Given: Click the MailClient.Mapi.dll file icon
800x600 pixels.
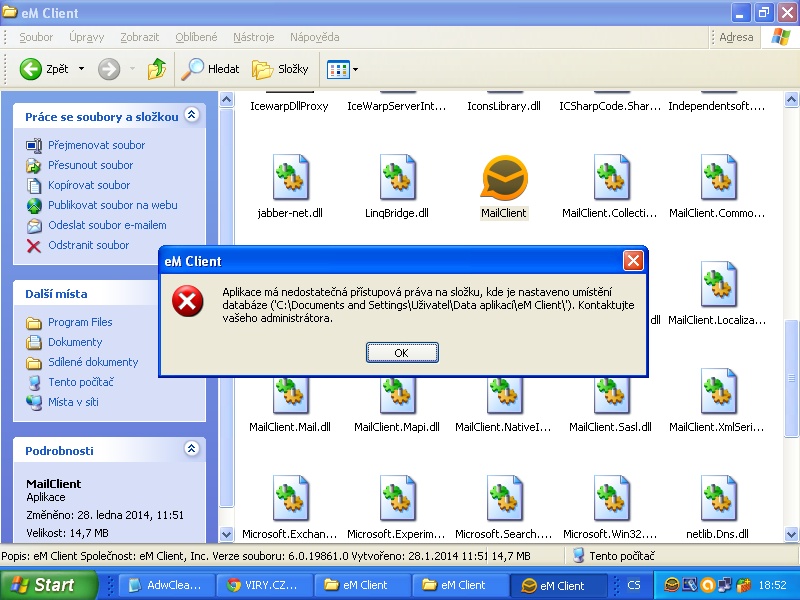Looking at the screenshot, I should (396, 393).
